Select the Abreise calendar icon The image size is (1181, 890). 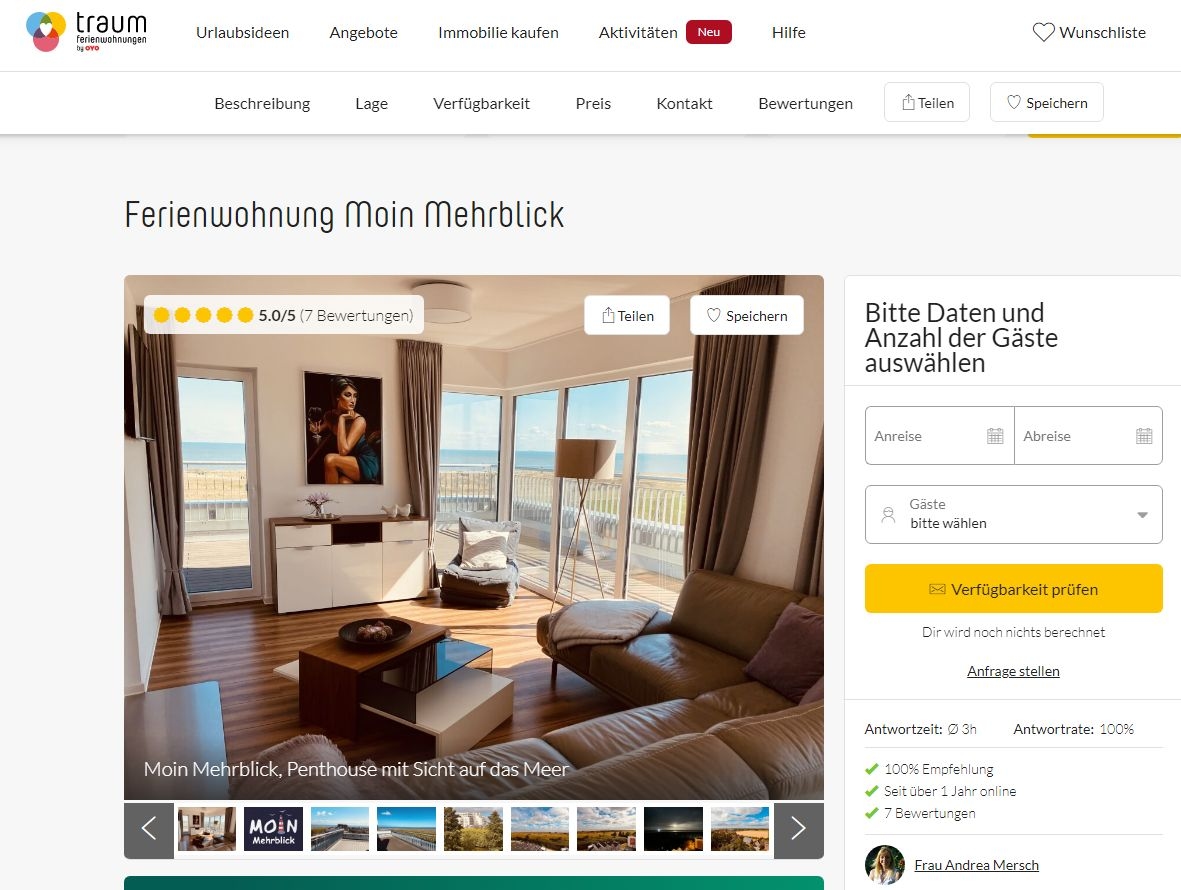coord(1144,436)
